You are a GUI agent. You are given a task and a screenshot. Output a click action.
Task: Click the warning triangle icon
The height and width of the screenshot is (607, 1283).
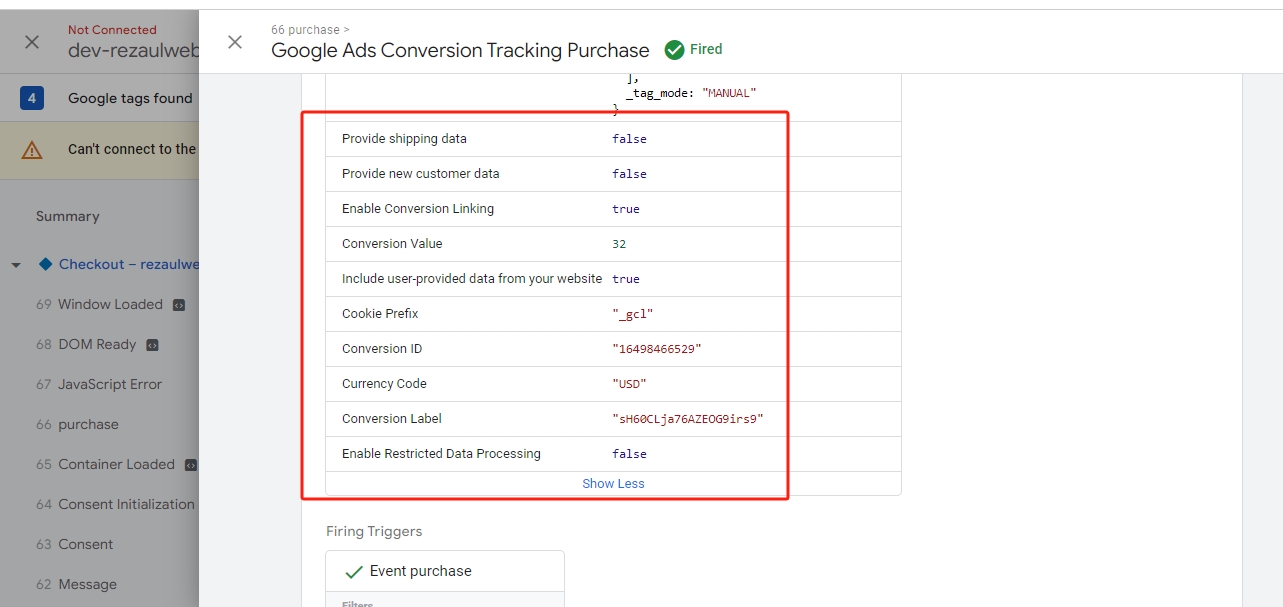(x=32, y=150)
